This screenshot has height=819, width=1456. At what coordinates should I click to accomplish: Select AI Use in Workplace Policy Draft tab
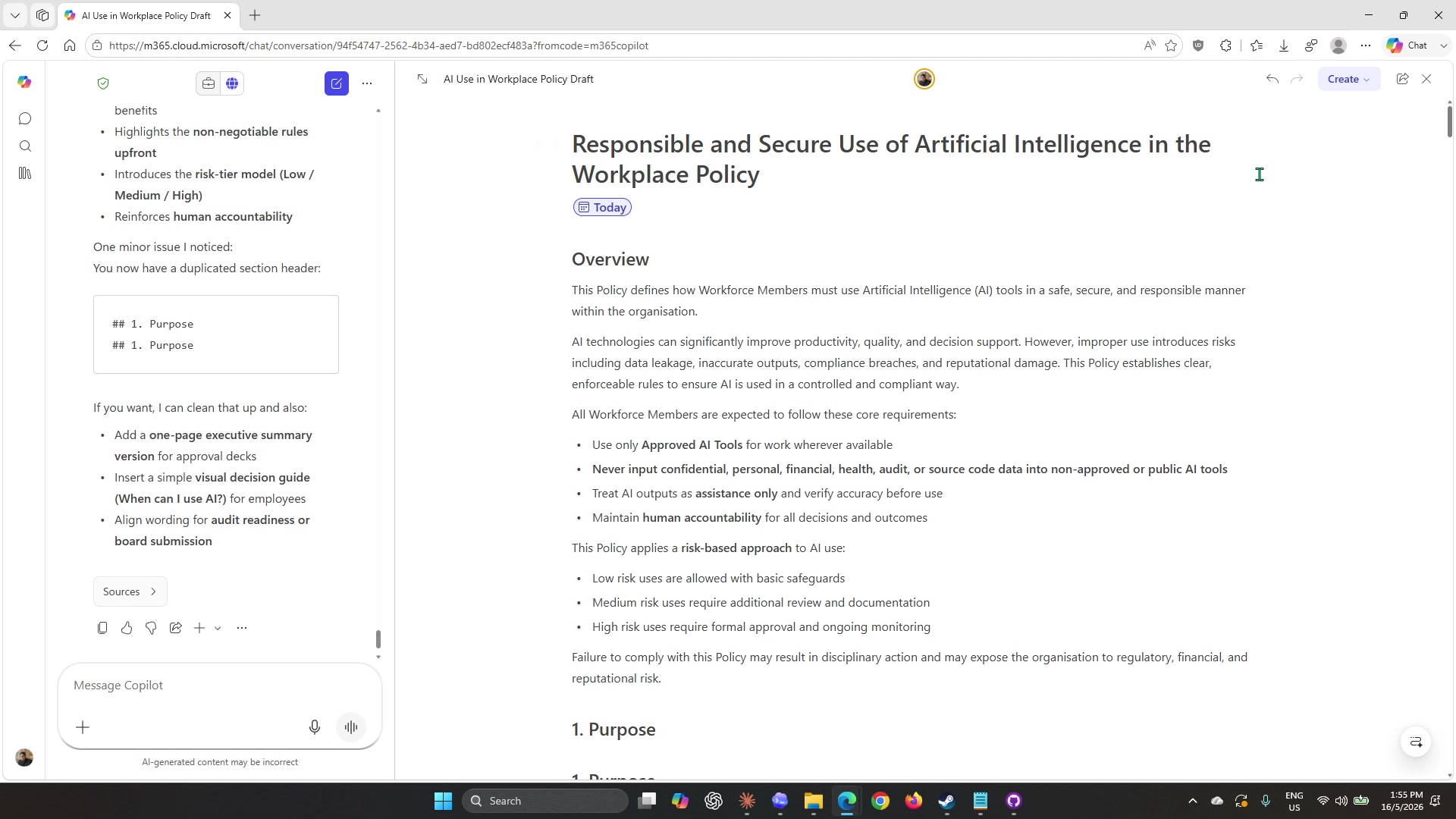146,15
